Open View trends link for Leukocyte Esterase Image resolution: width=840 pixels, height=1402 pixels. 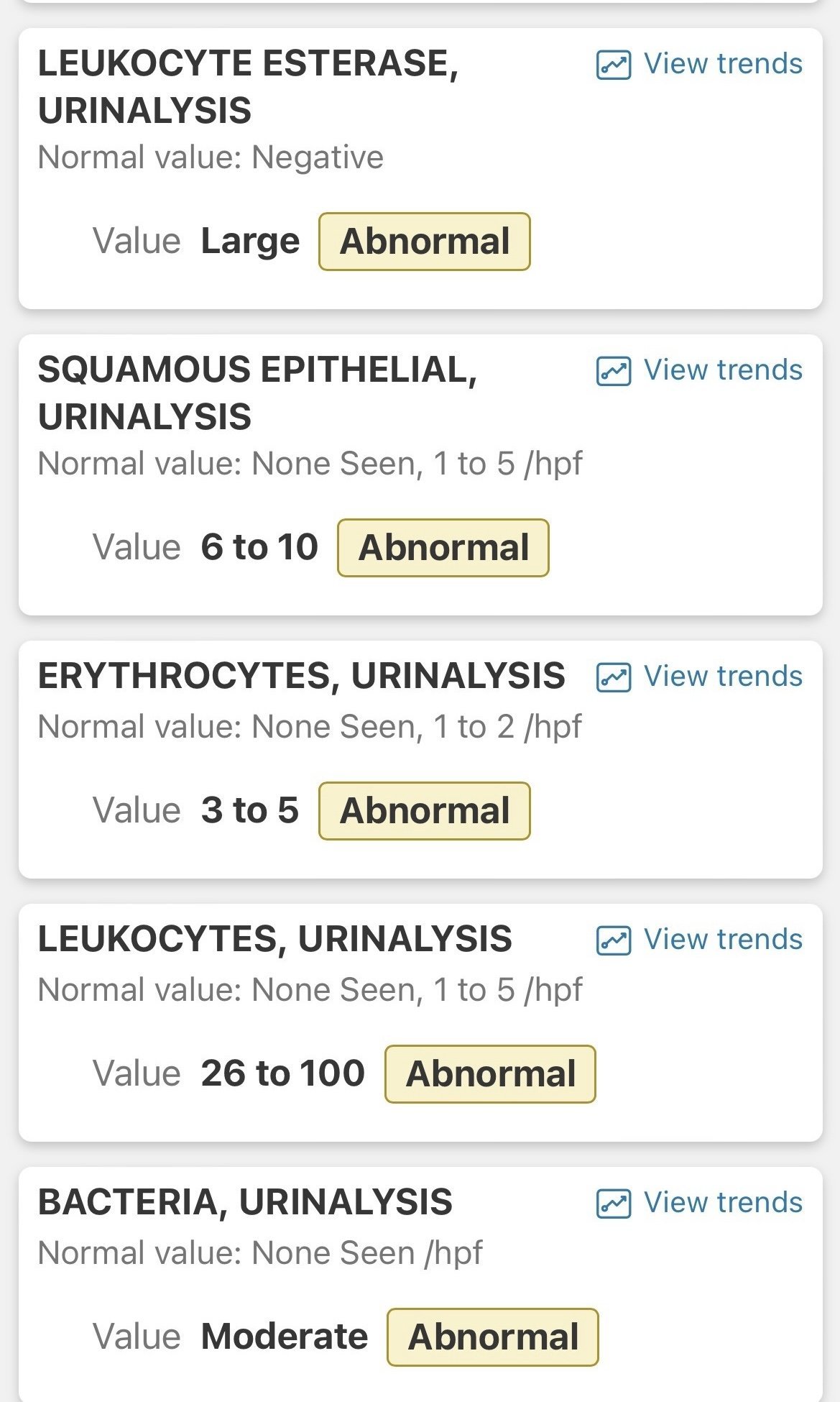point(722,64)
